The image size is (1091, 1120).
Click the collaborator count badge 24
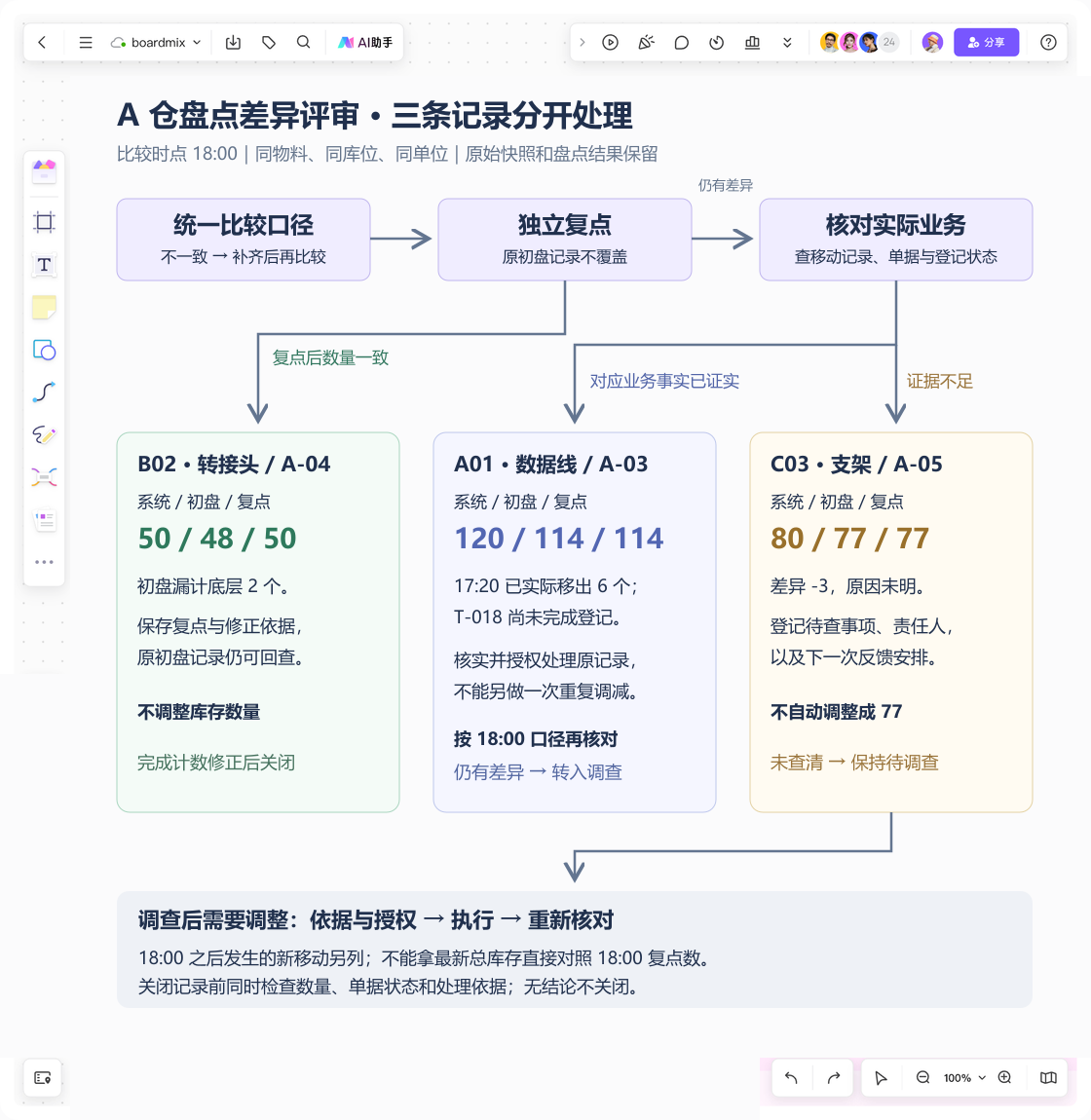[x=888, y=42]
